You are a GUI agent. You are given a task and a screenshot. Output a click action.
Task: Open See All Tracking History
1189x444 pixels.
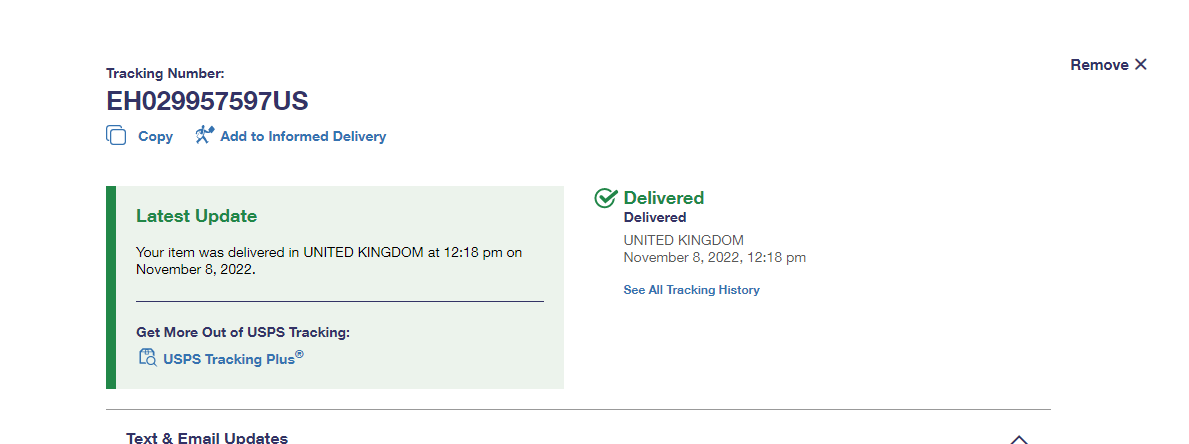[692, 289]
